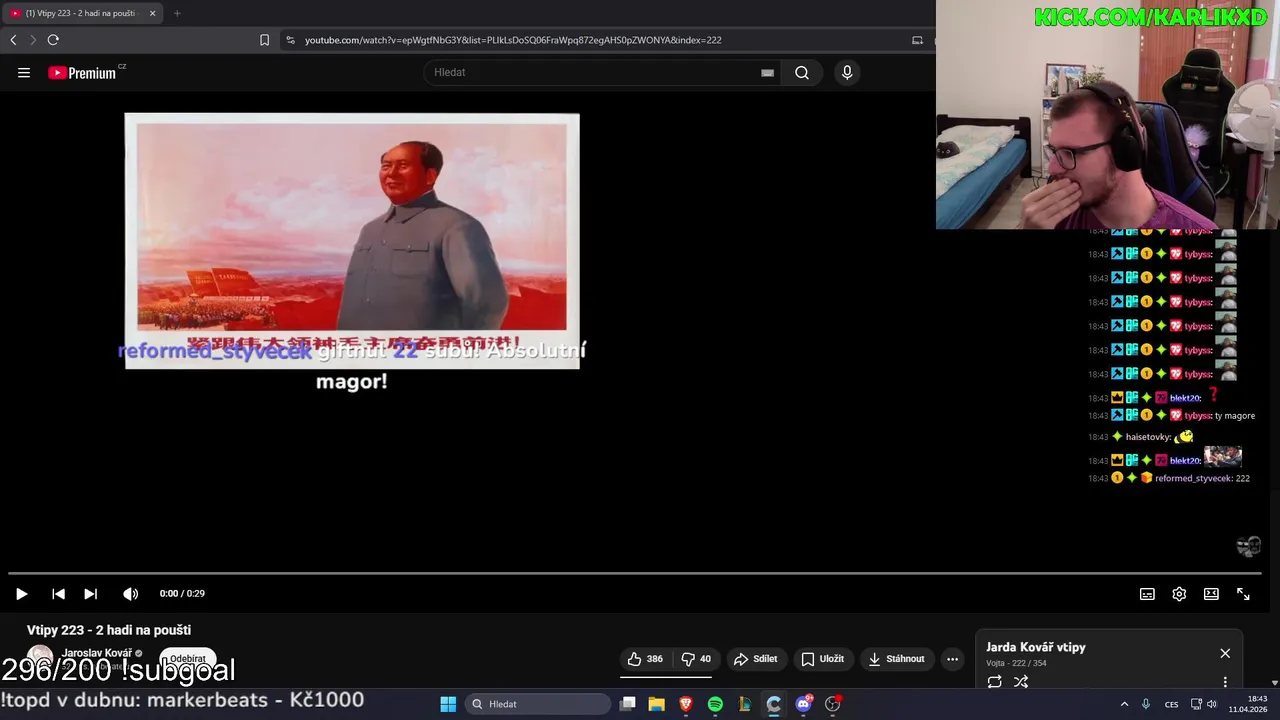Screen dimensions: 1280x720
Task: Toggle playlist shuffle
Action: 1021,682
